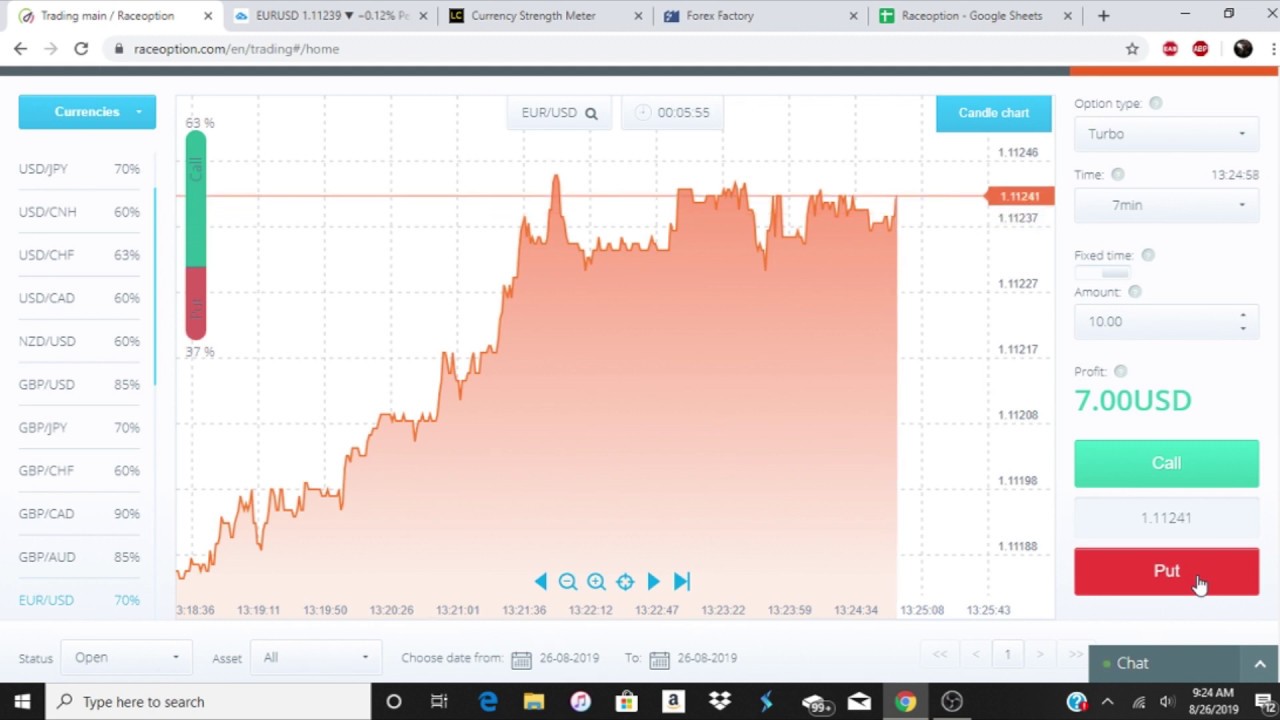Select USD/CNH in the currency list
1280x720 pixels.
click(79, 212)
